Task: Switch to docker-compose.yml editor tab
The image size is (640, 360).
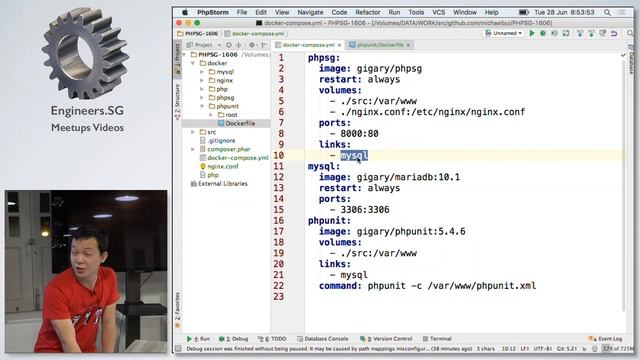Action: pyautogui.click(x=308, y=45)
